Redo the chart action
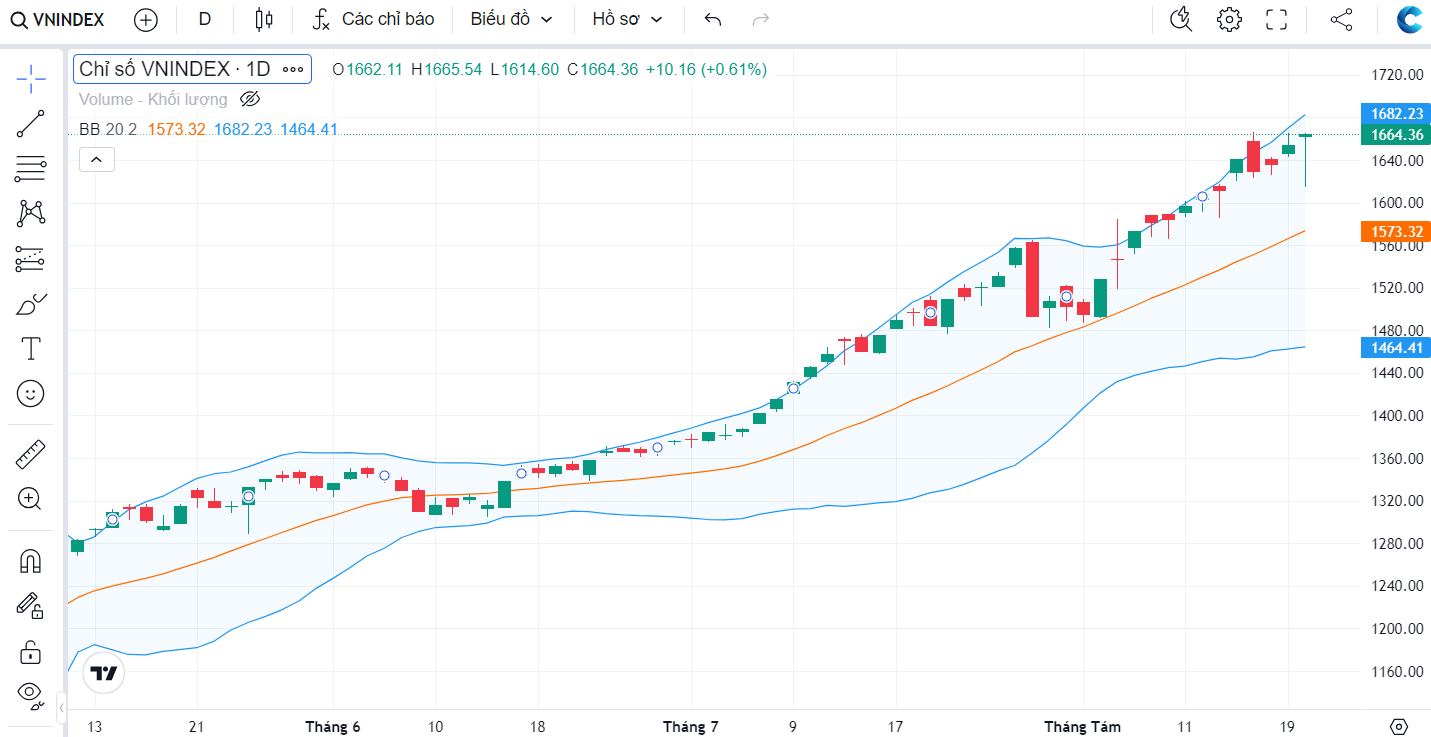The height and width of the screenshot is (737, 1431). point(760,19)
